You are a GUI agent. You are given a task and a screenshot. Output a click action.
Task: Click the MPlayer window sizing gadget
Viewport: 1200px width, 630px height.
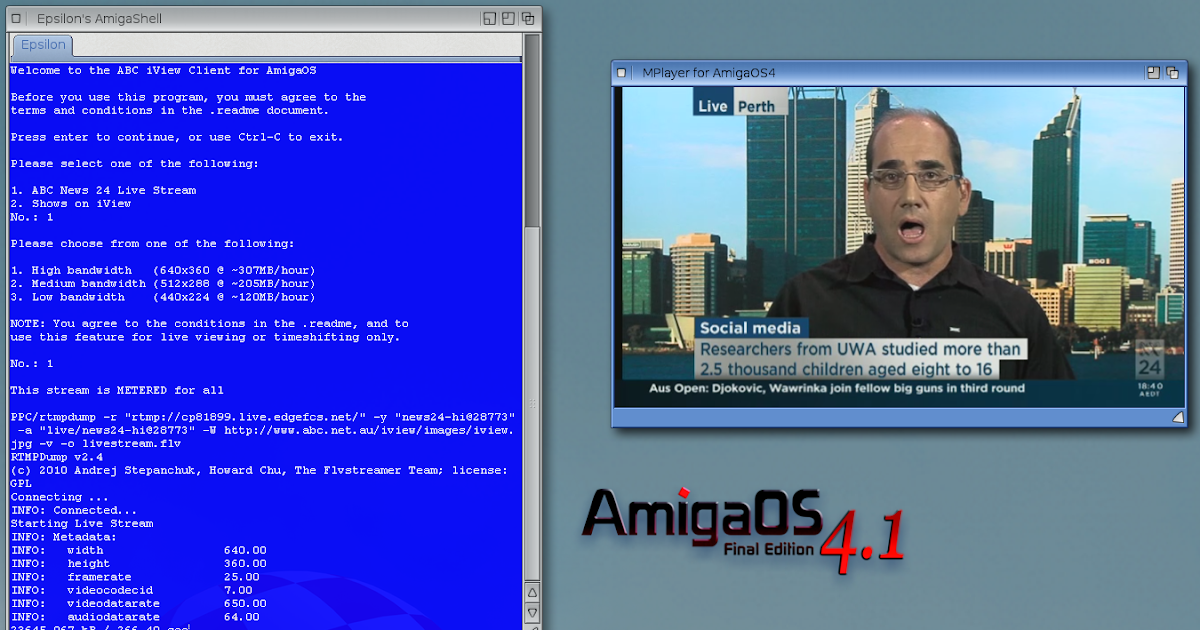click(1177, 416)
